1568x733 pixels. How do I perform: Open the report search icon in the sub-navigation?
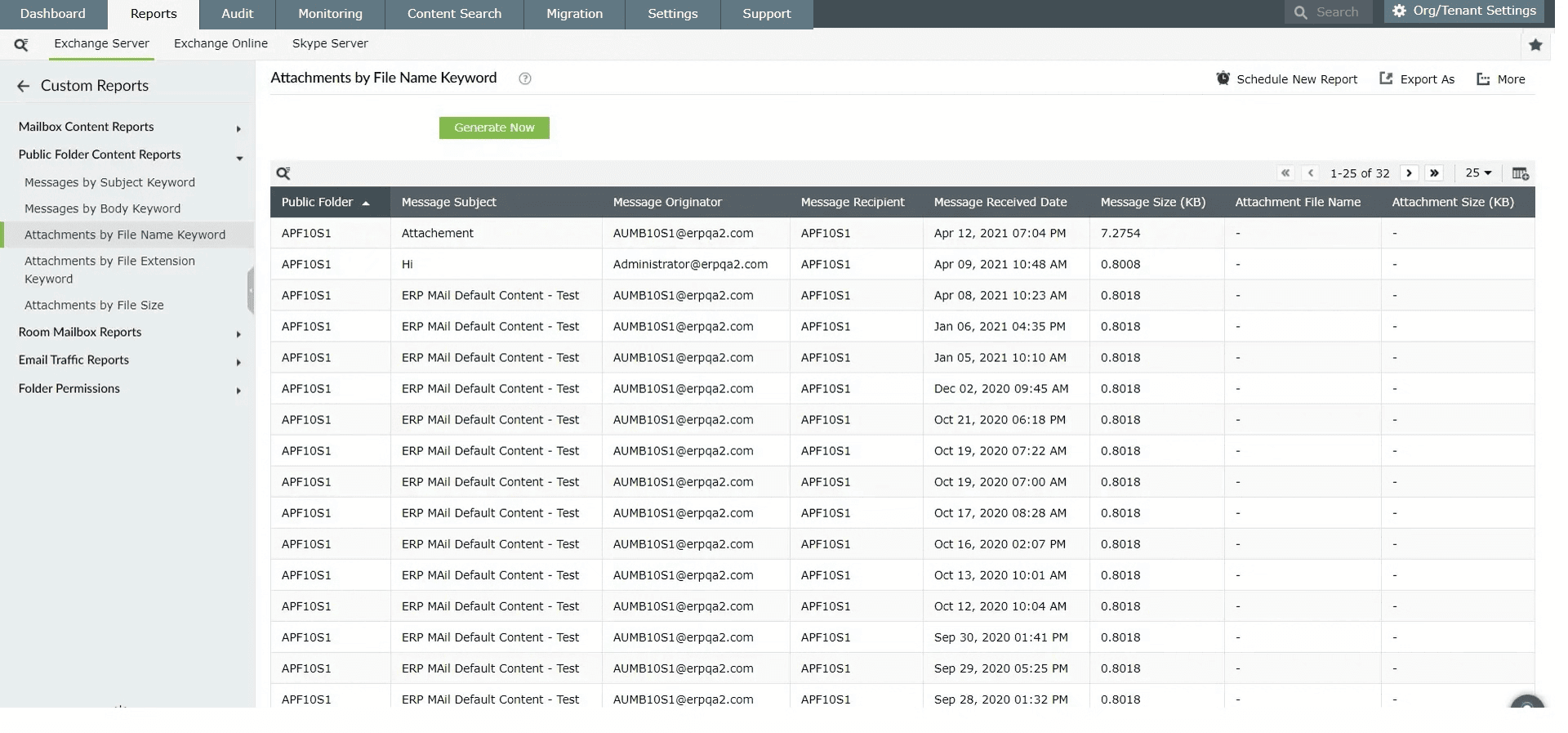[x=21, y=45]
